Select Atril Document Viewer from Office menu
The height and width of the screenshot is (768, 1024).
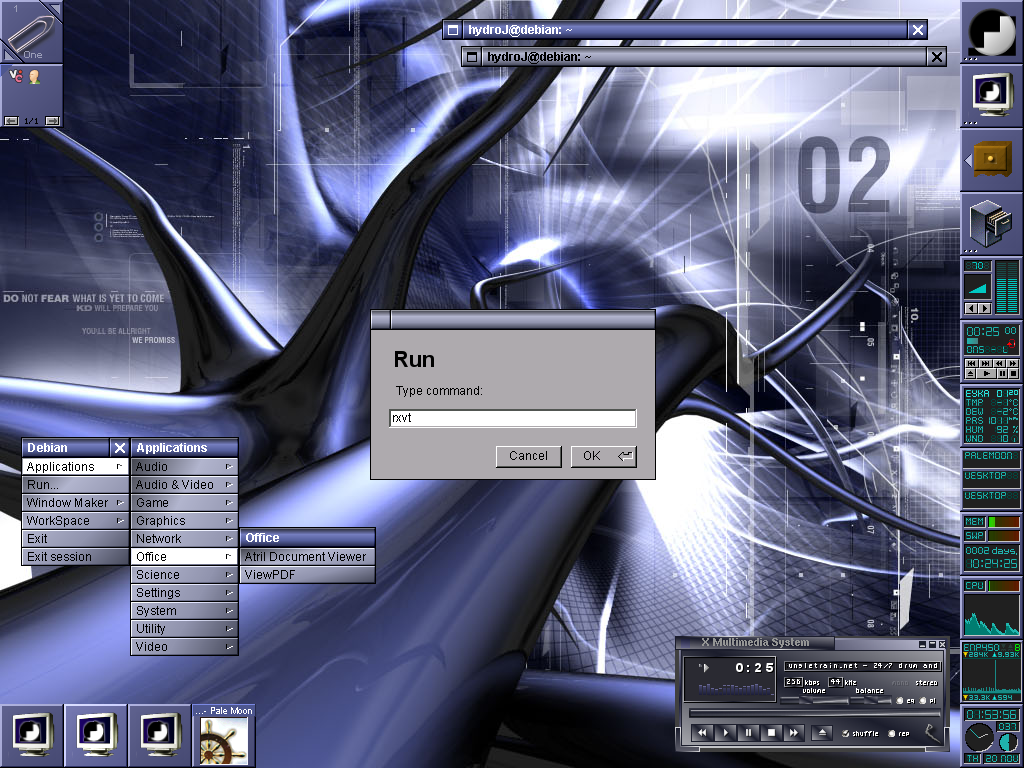pos(307,556)
